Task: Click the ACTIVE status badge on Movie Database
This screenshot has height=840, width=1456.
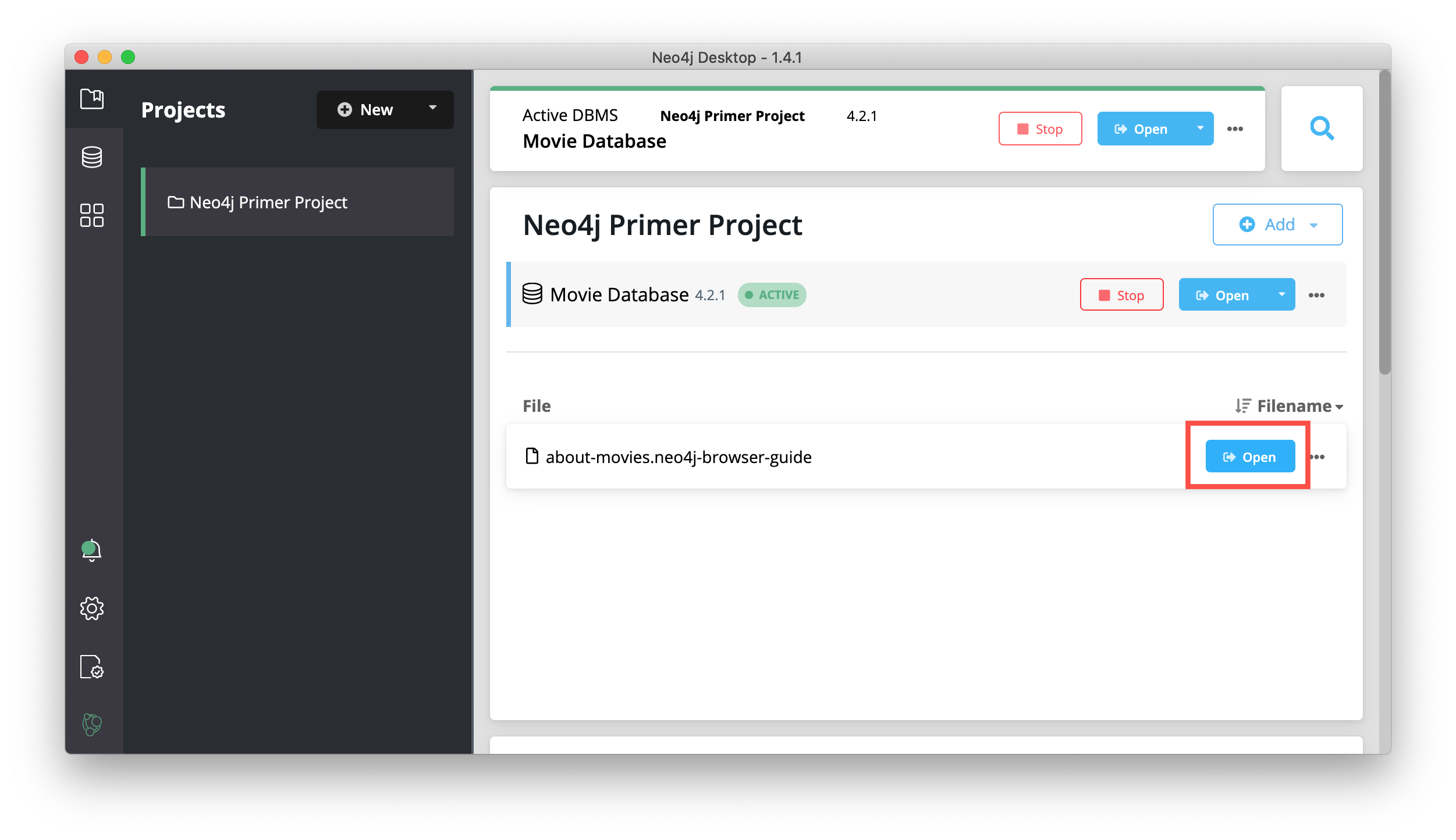Action: click(x=779, y=294)
